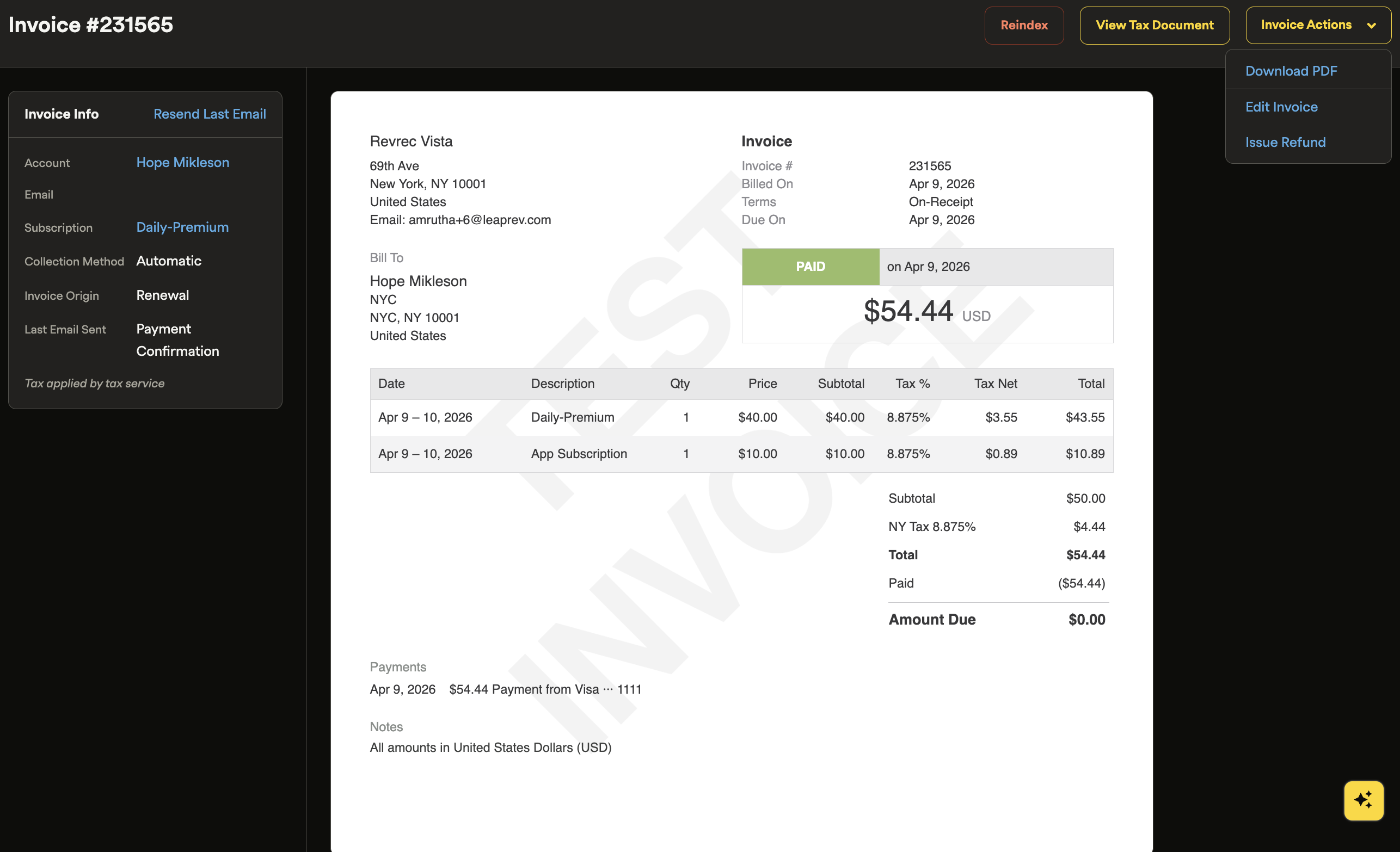This screenshot has width=1400, height=852.
Task: Click the sparkle AI assistant icon
Action: click(x=1363, y=800)
